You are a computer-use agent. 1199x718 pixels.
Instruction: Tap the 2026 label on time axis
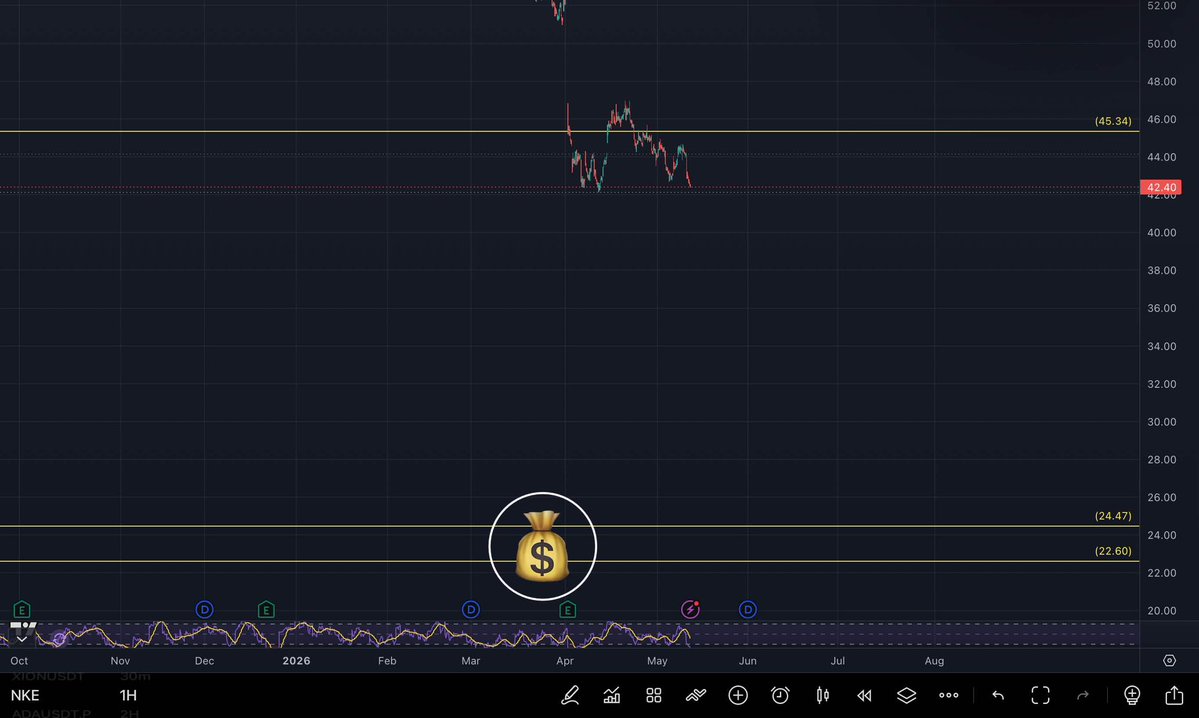click(297, 661)
